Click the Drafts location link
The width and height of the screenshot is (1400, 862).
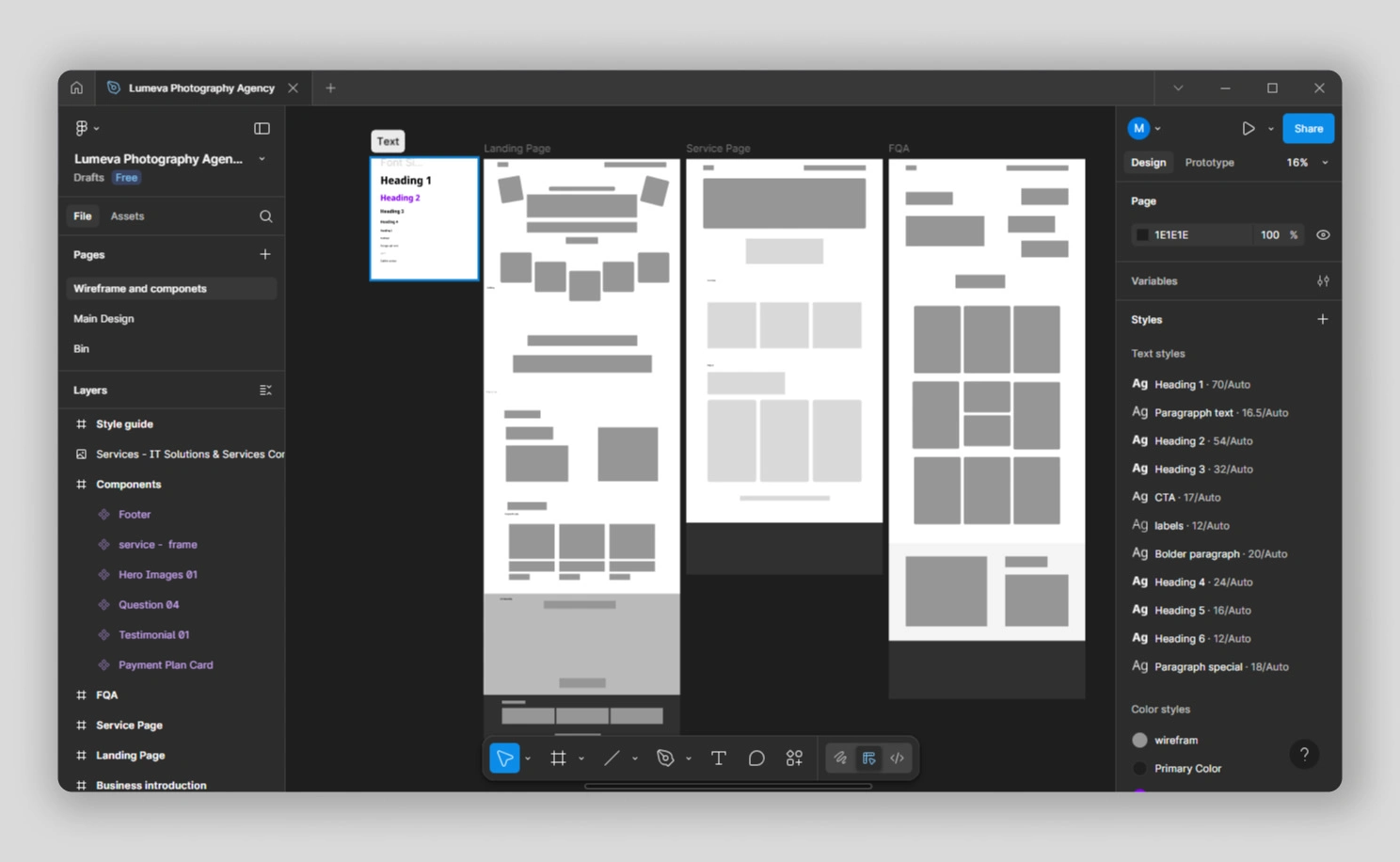pos(88,177)
